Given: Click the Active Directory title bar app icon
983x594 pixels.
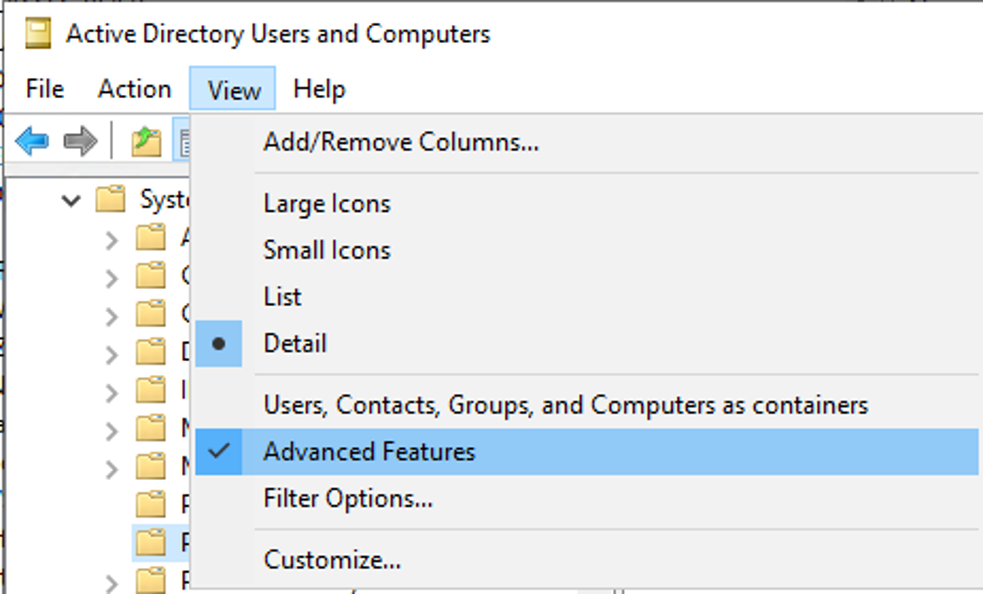Looking at the screenshot, I should (38, 33).
